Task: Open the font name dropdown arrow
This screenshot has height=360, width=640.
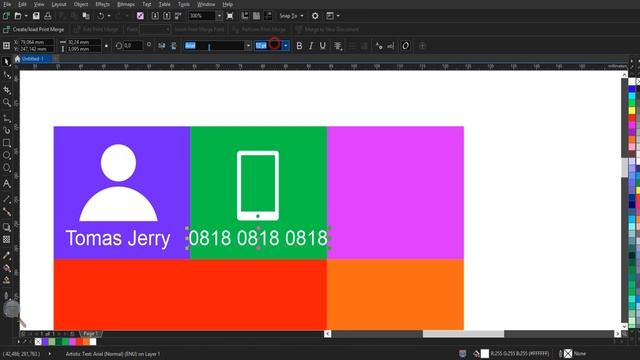Action: (x=248, y=46)
